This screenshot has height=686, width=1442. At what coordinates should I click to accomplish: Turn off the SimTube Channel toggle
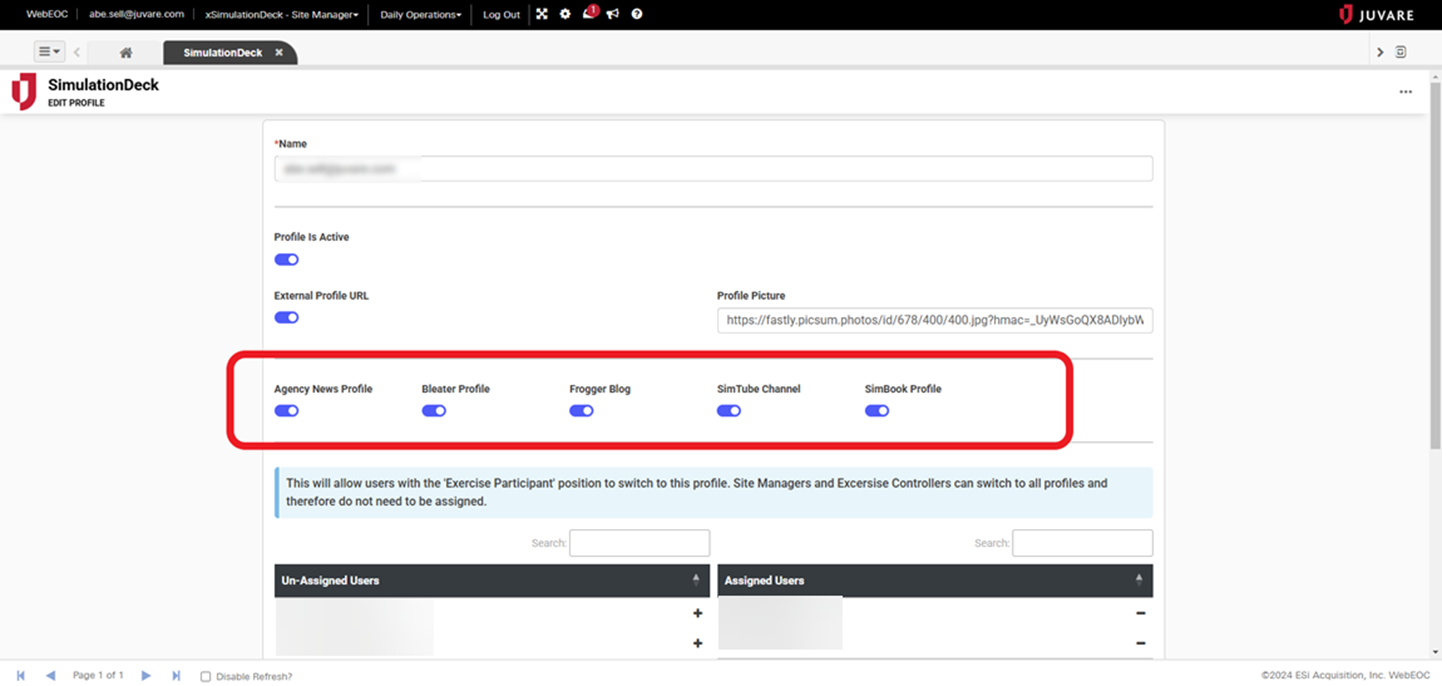pyautogui.click(x=729, y=411)
